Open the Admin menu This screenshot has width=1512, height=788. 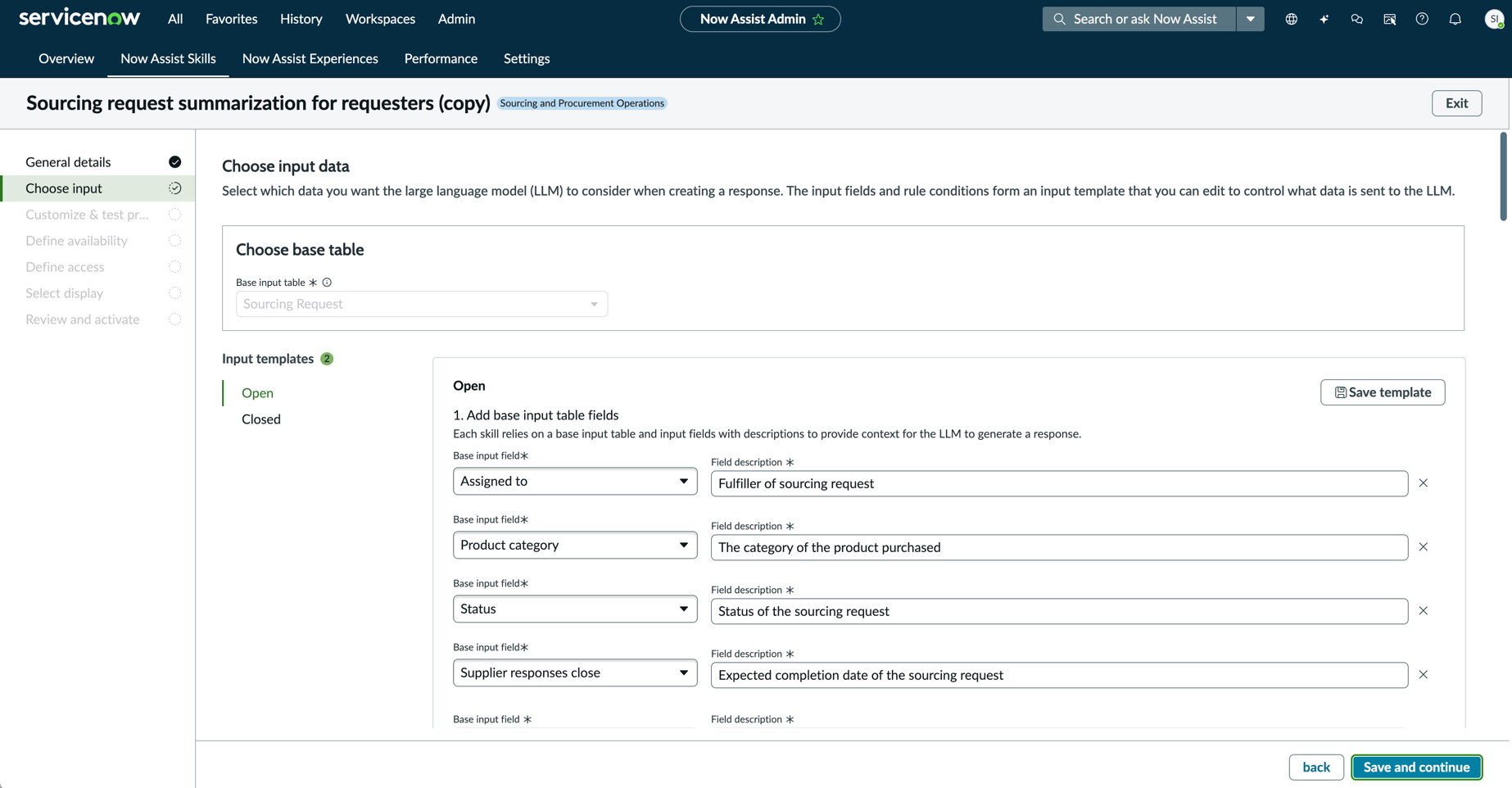tap(456, 19)
